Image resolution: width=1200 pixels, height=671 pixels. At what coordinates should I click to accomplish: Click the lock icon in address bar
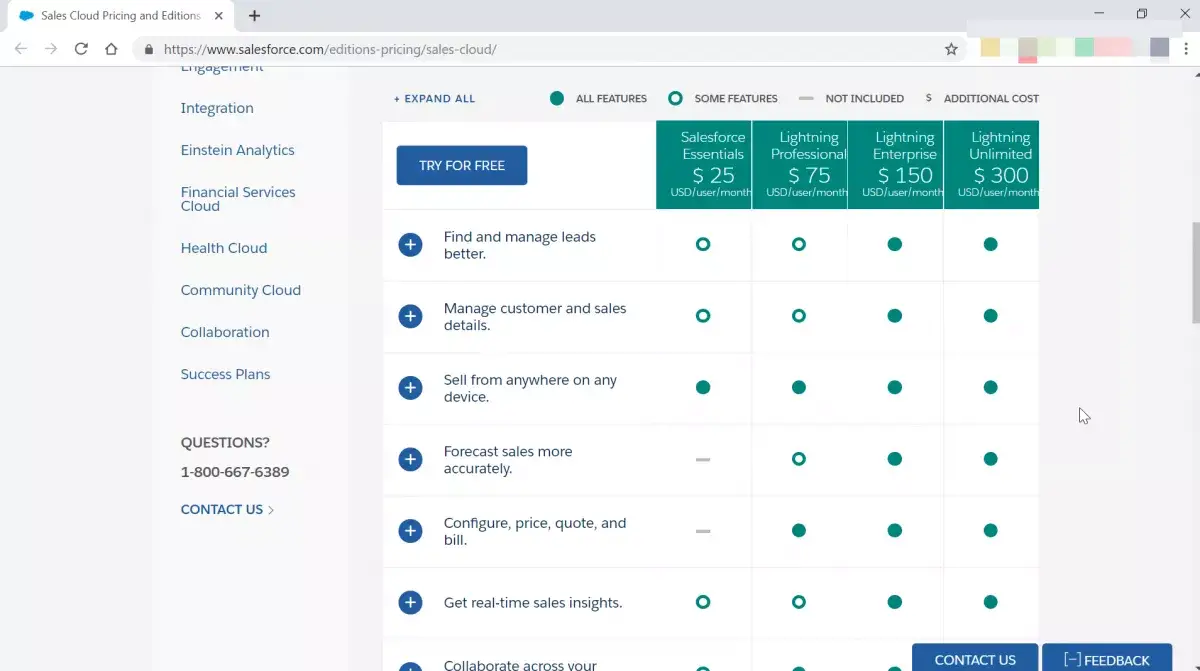pos(149,49)
